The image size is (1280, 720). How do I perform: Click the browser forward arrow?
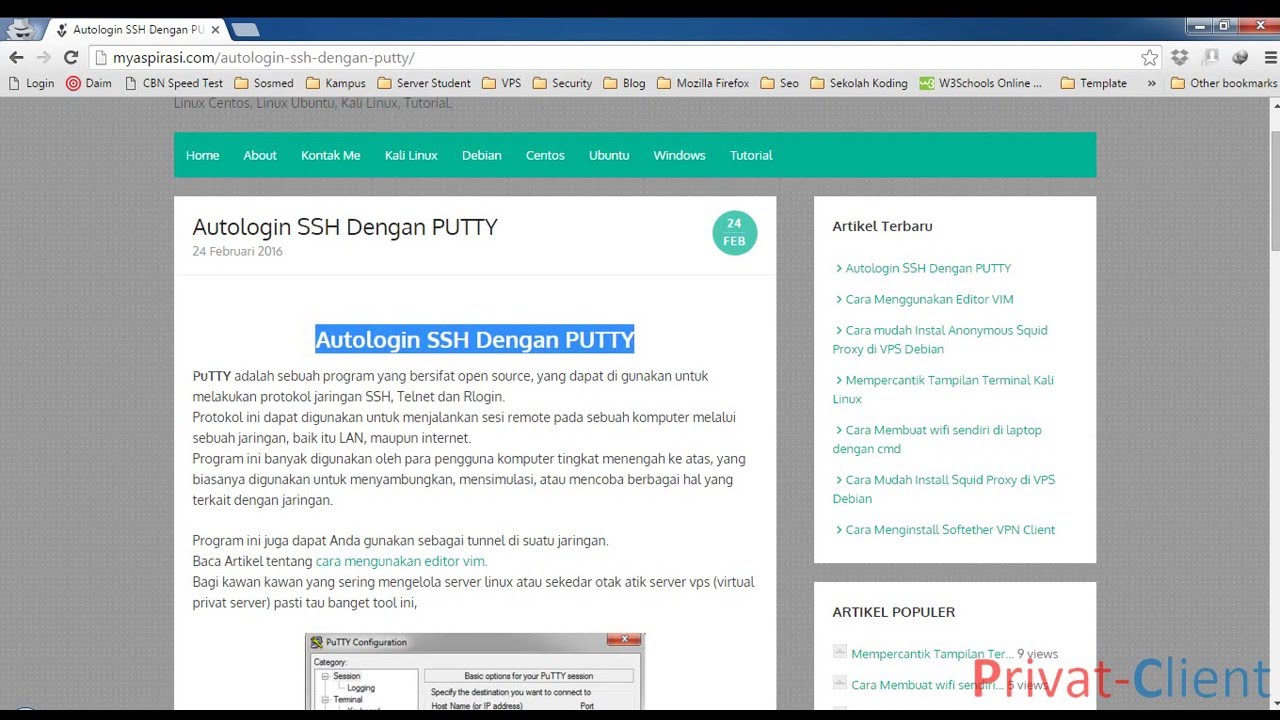coord(43,58)
